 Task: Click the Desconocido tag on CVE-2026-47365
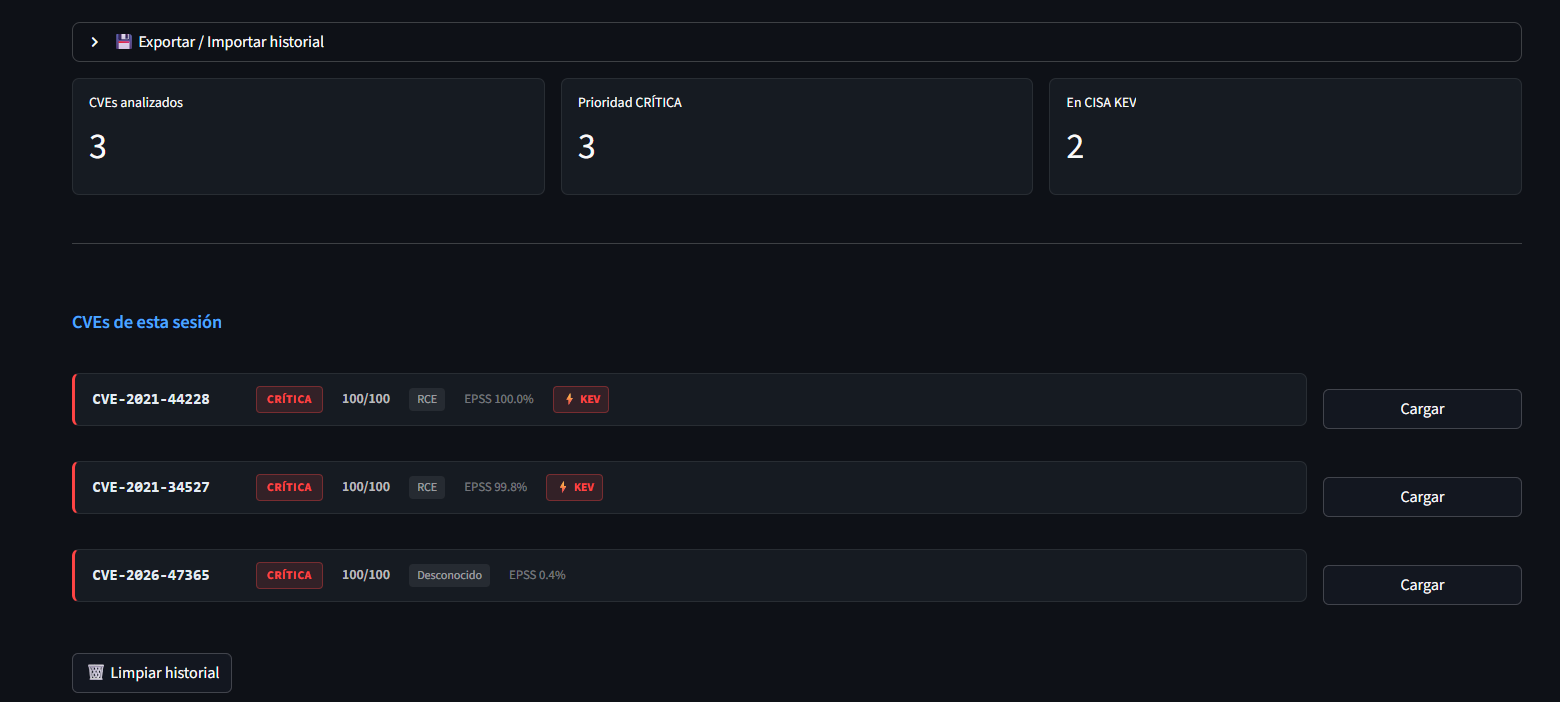point(449,575)
